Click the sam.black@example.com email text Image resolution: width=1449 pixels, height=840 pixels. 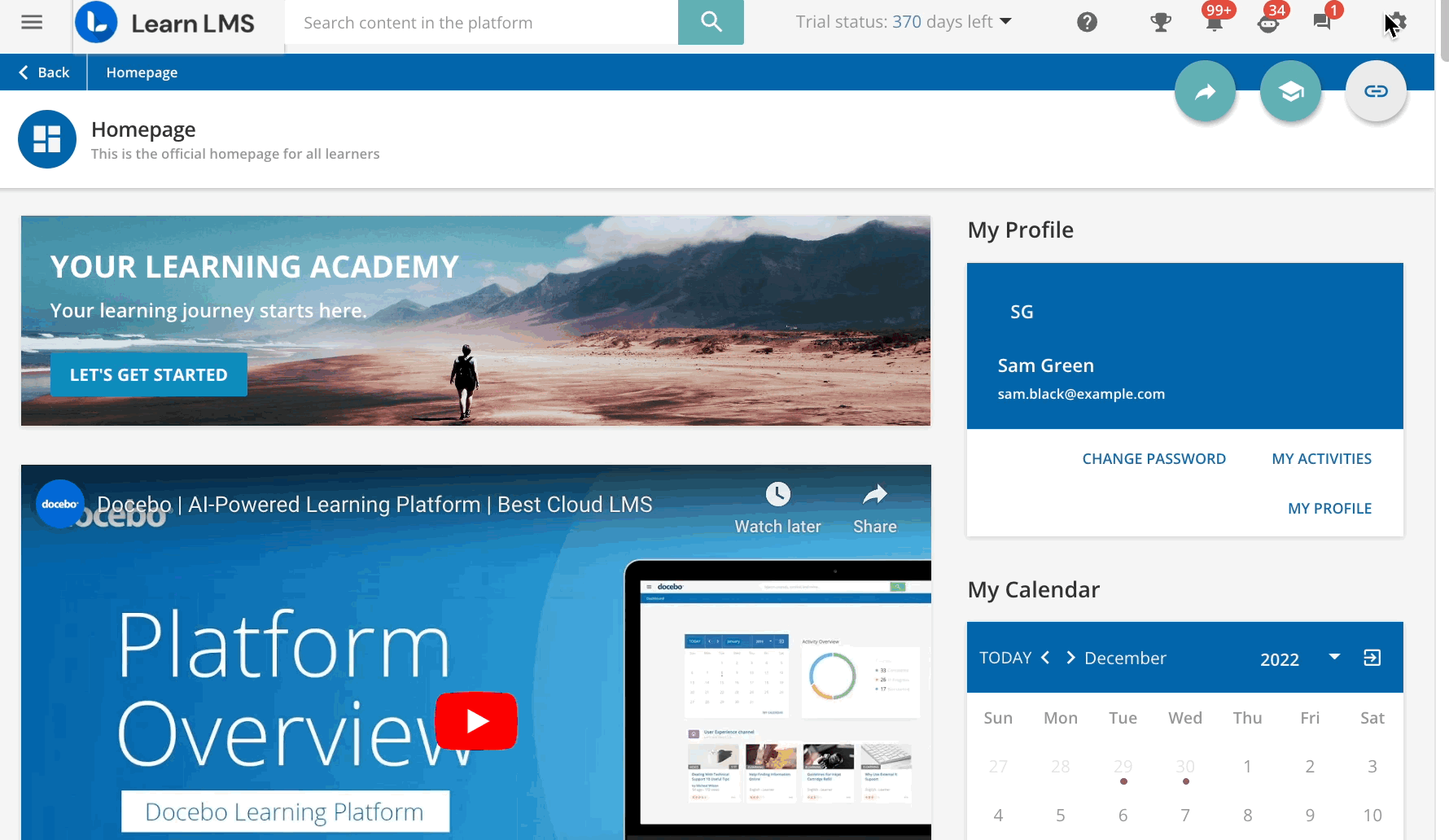pos(1081,394)
